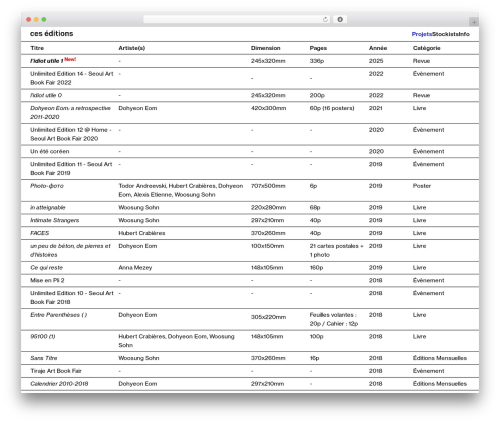Open un peu de béton, de pierres et d'histoires

click(x=70, y=250)
